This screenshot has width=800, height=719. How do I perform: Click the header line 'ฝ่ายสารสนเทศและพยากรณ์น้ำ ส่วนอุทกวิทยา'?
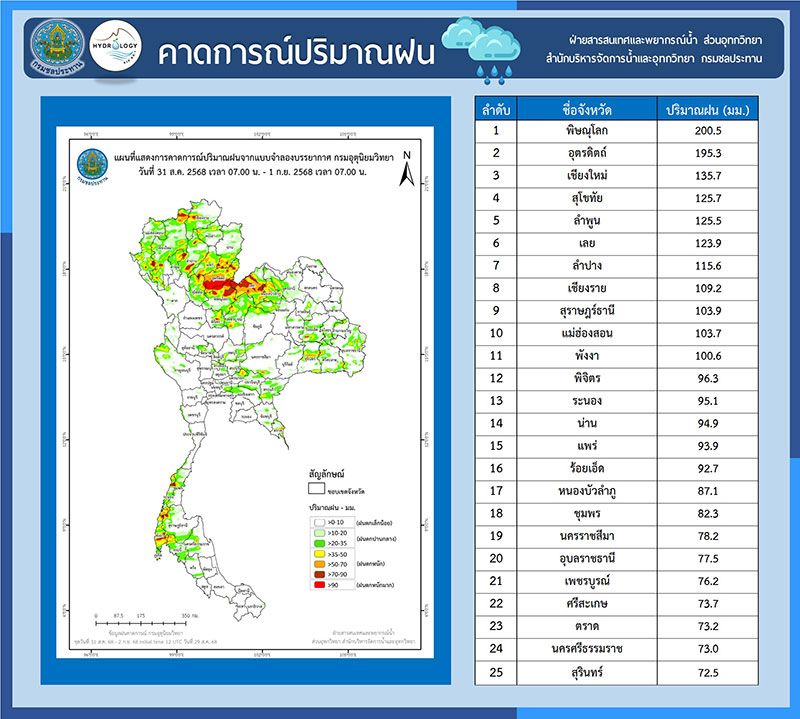[x=666, y=40]
